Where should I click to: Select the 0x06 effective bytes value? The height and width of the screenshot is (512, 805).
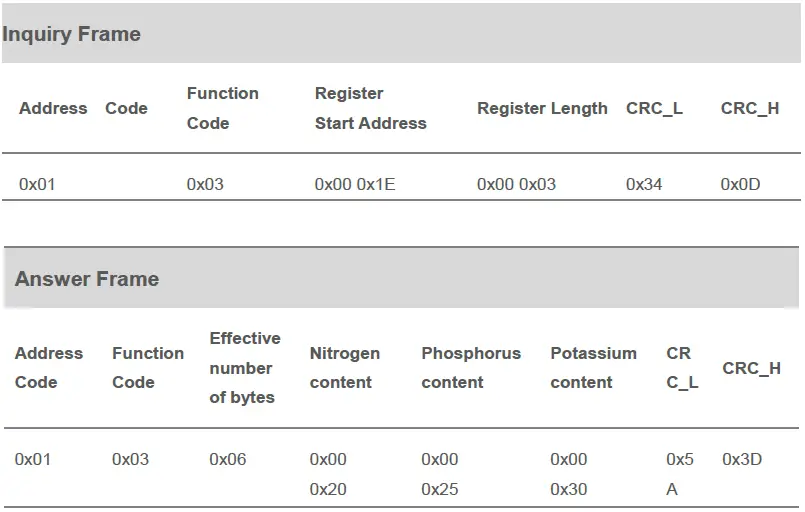(x=228, y=459)
